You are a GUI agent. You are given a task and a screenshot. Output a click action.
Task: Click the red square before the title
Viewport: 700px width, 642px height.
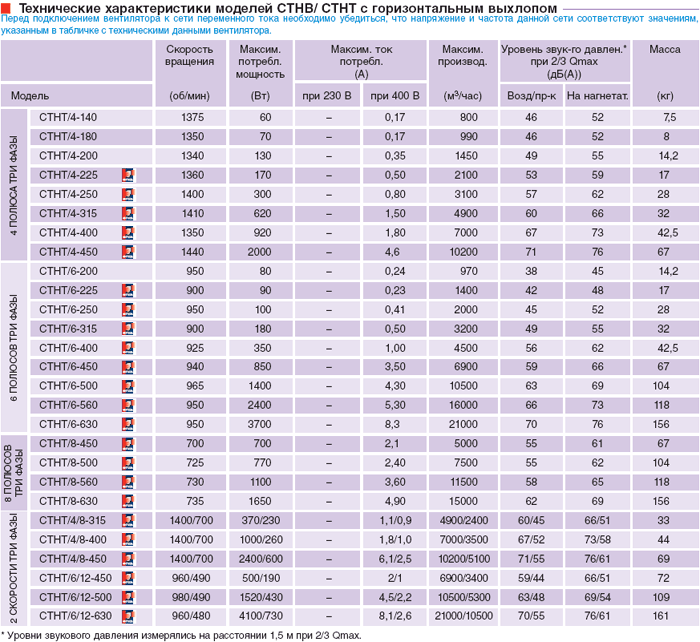click(x=6, y=8)
